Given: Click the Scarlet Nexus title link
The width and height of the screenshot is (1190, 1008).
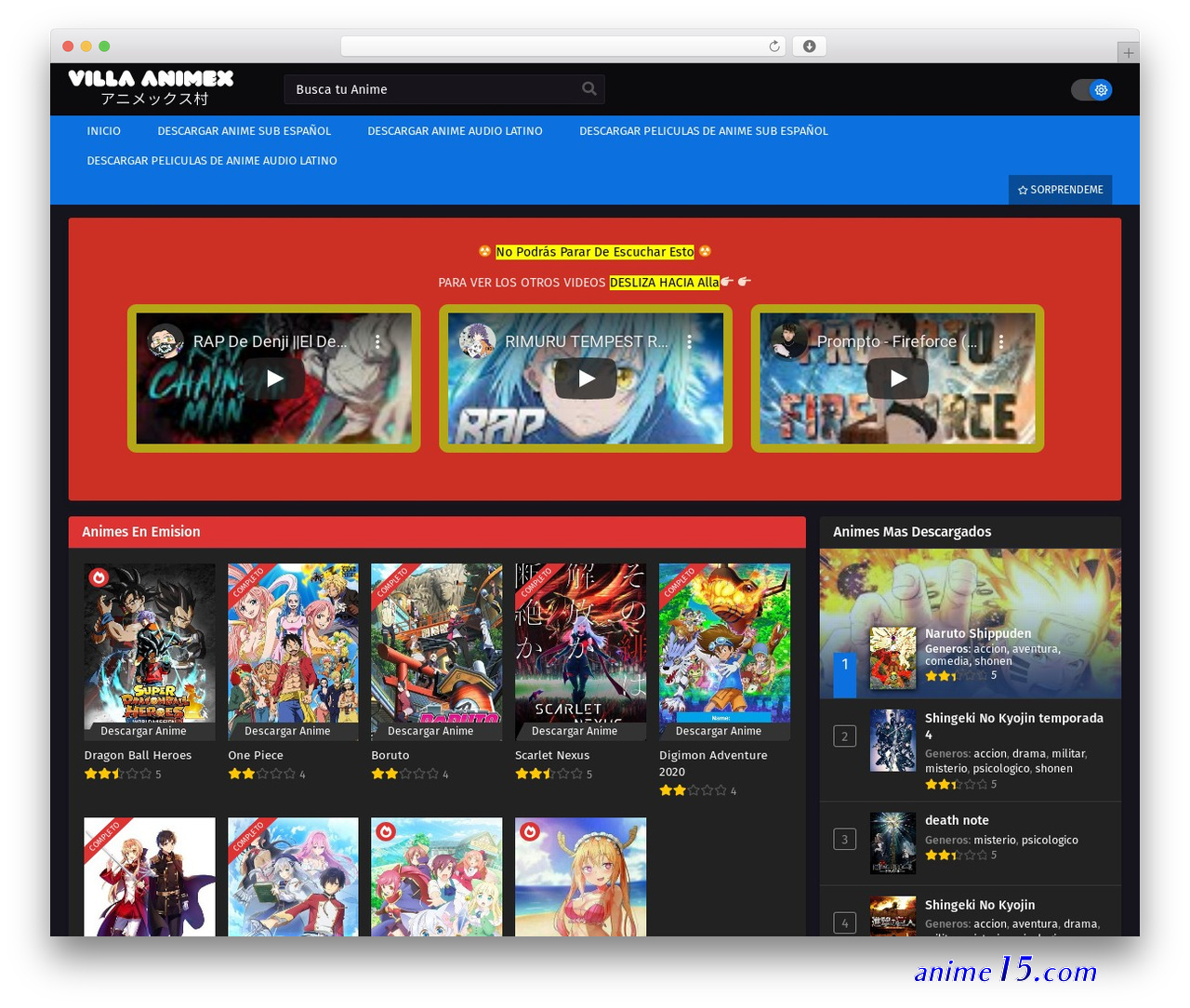Looking at the screenshot, I should coord(552,755).
